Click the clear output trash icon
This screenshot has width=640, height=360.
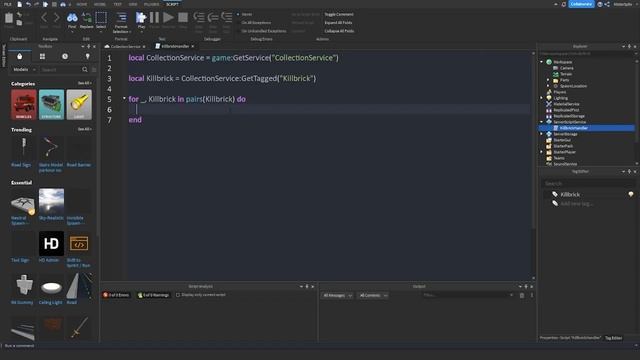[522, 295]
